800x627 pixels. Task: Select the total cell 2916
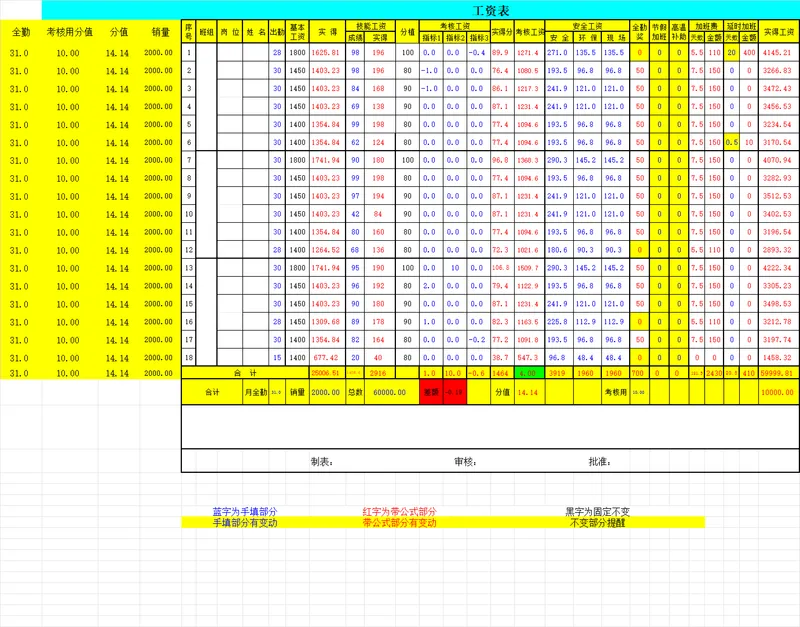click(379, 373)
